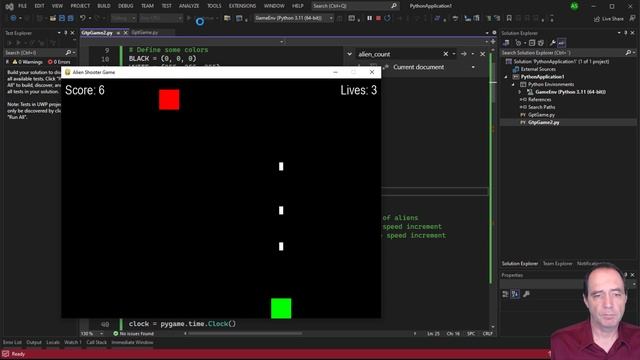Screen dimensions: 640x360
Task: Open Properties via Solution Explorer's wrench icon
Action: coord(553,43)
